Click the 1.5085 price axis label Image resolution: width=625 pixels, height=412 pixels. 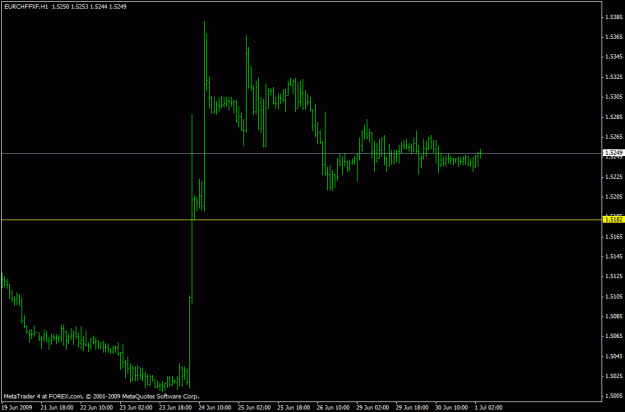point(614,316)
